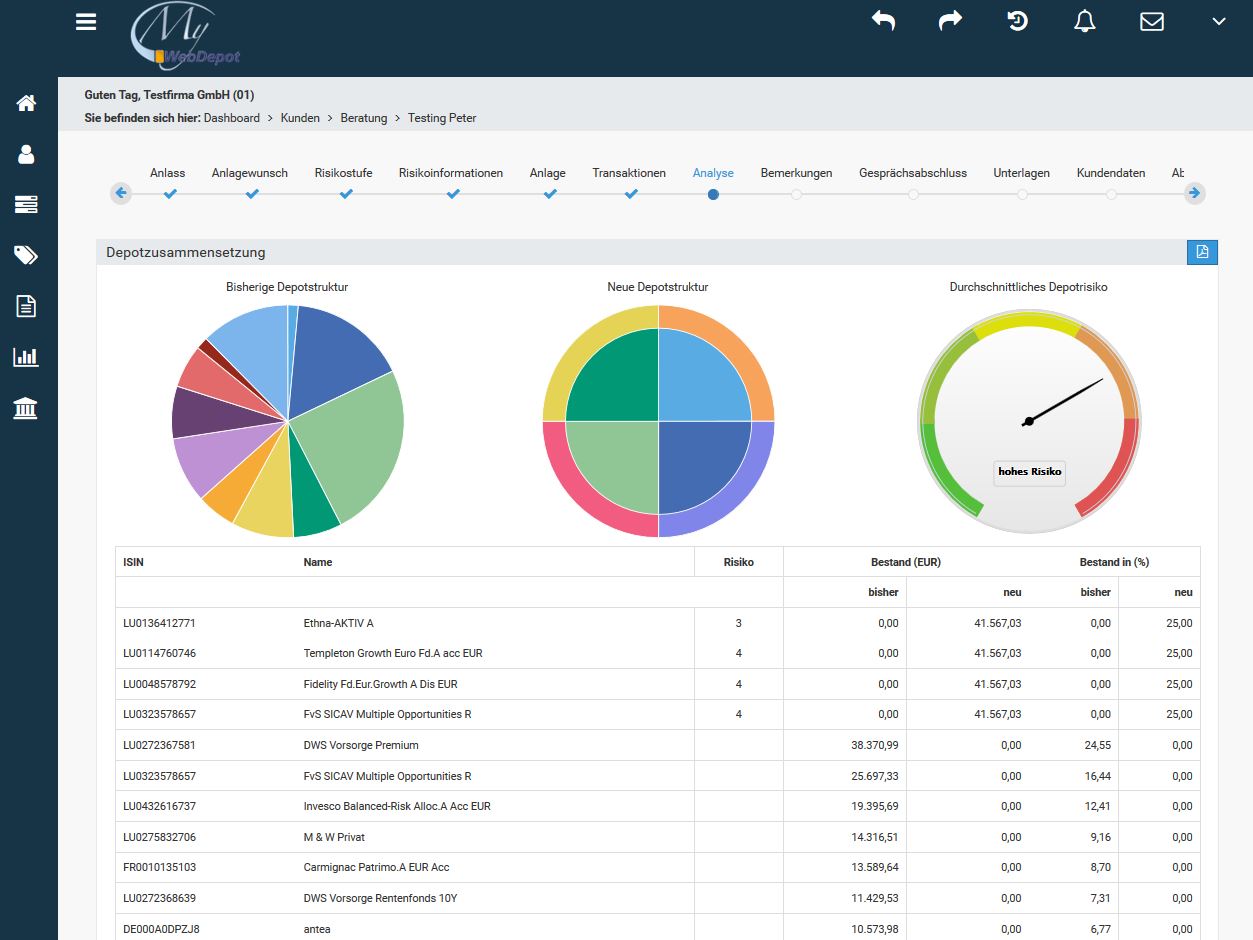Open the bar chart icon in sidebar
The height and width of the screenshot is (940, 1253).
coord(26,357)
